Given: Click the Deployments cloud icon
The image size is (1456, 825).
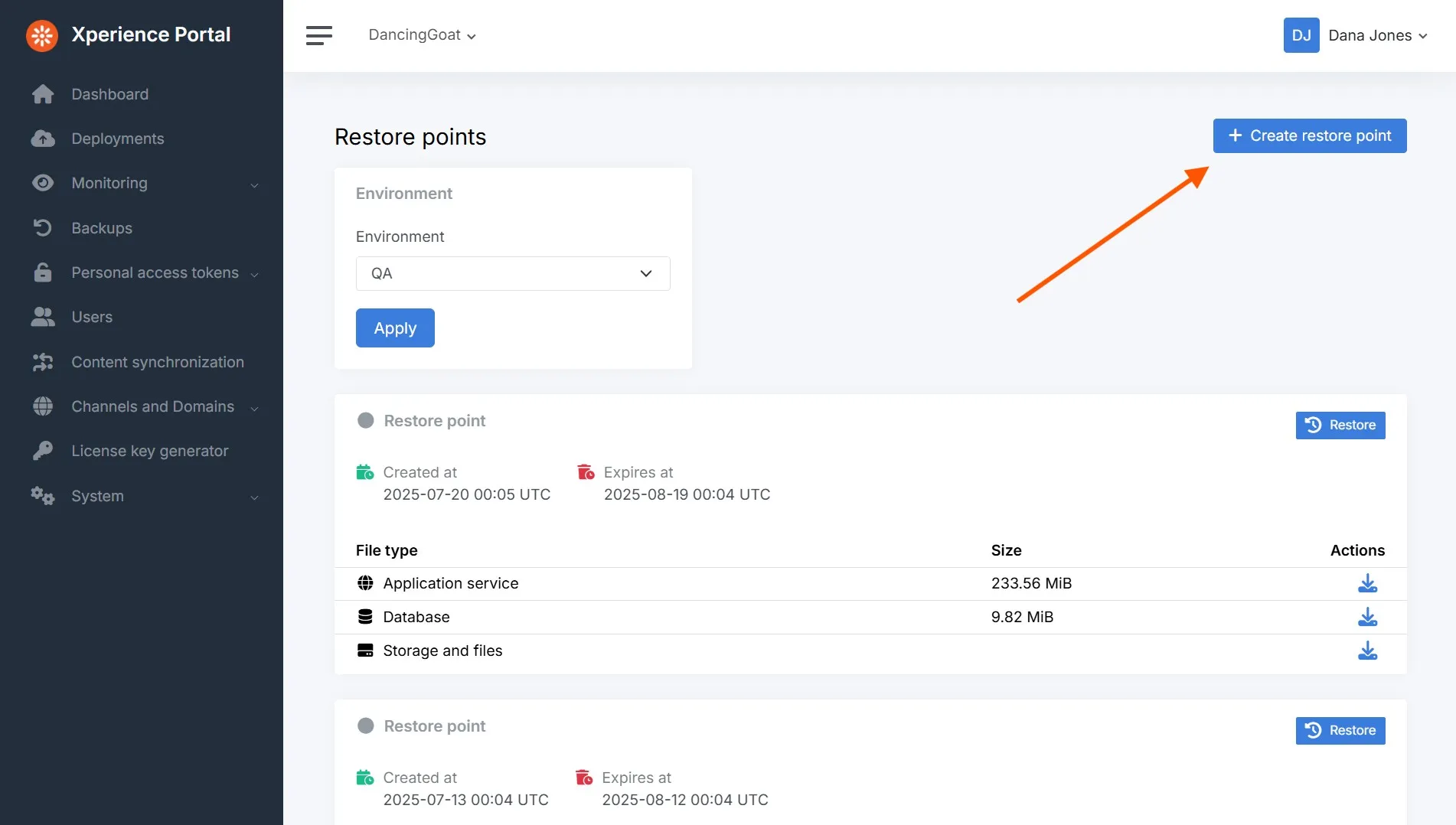Looking at the screenshot, I should pos(43,139).
